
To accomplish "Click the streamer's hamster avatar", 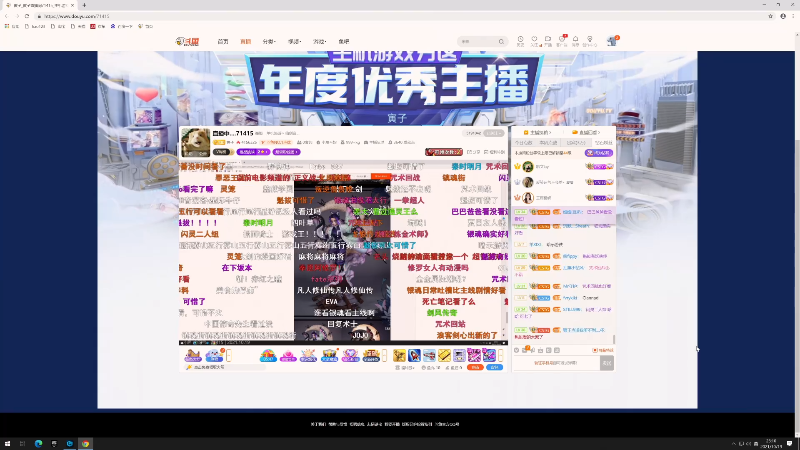I will pos(195,142).
